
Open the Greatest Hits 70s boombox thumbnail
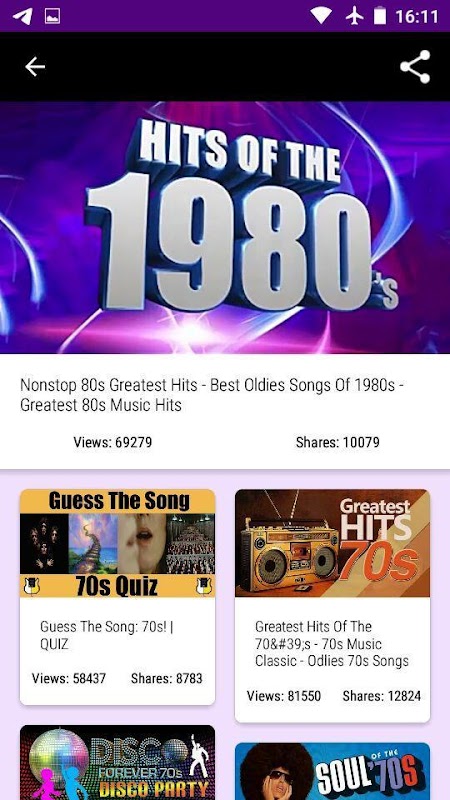coord(332,543)
